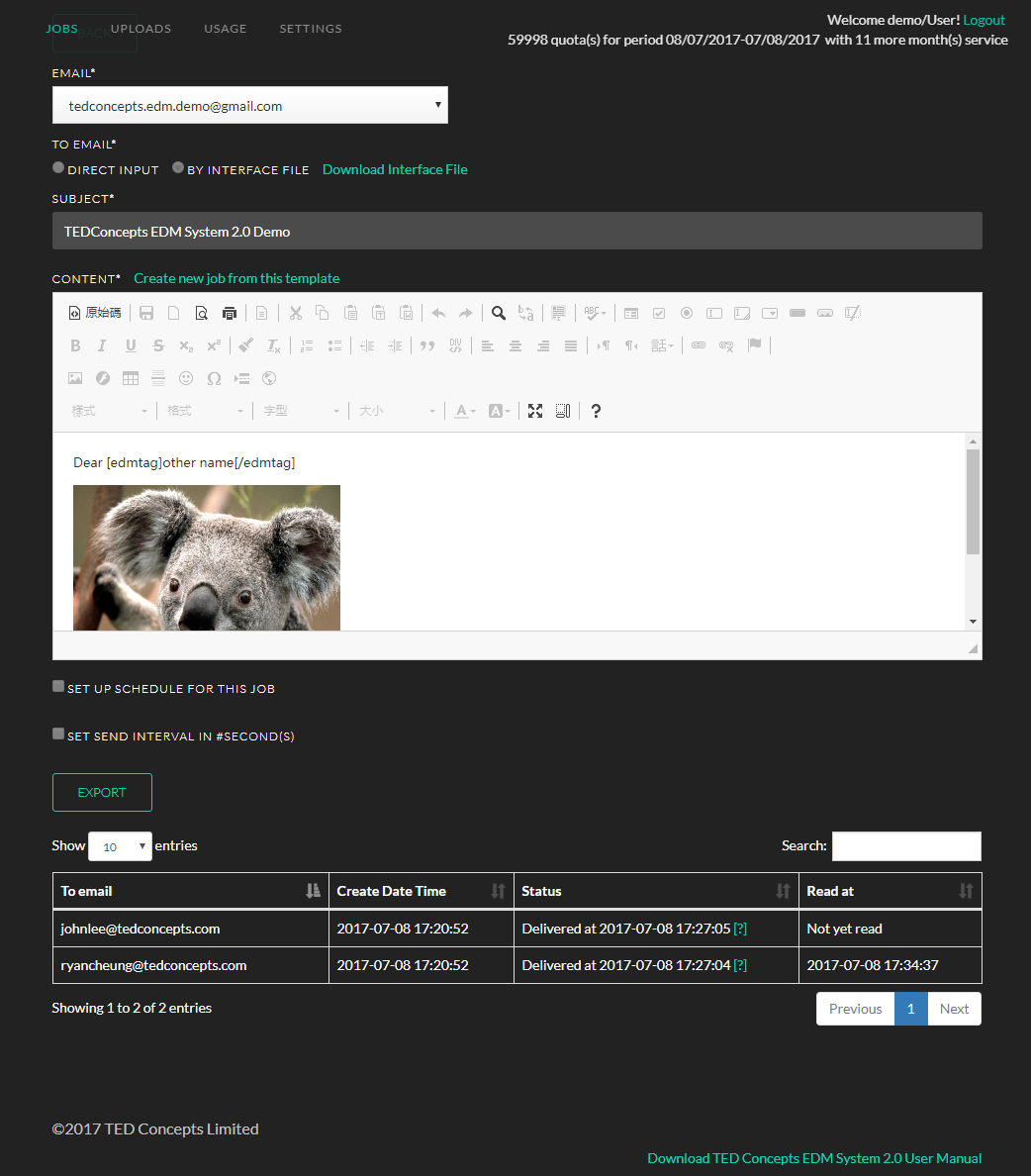
Task: Click the Subject input field
Action: point(517,231)
